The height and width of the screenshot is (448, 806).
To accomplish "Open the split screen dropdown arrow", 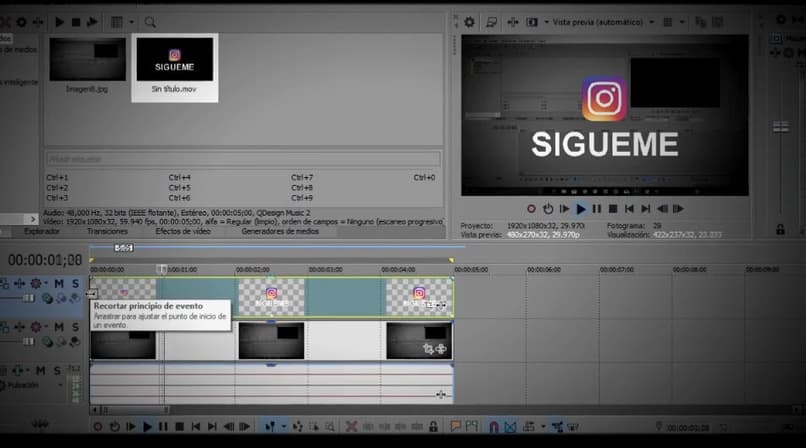I will (x=546, y=22).
